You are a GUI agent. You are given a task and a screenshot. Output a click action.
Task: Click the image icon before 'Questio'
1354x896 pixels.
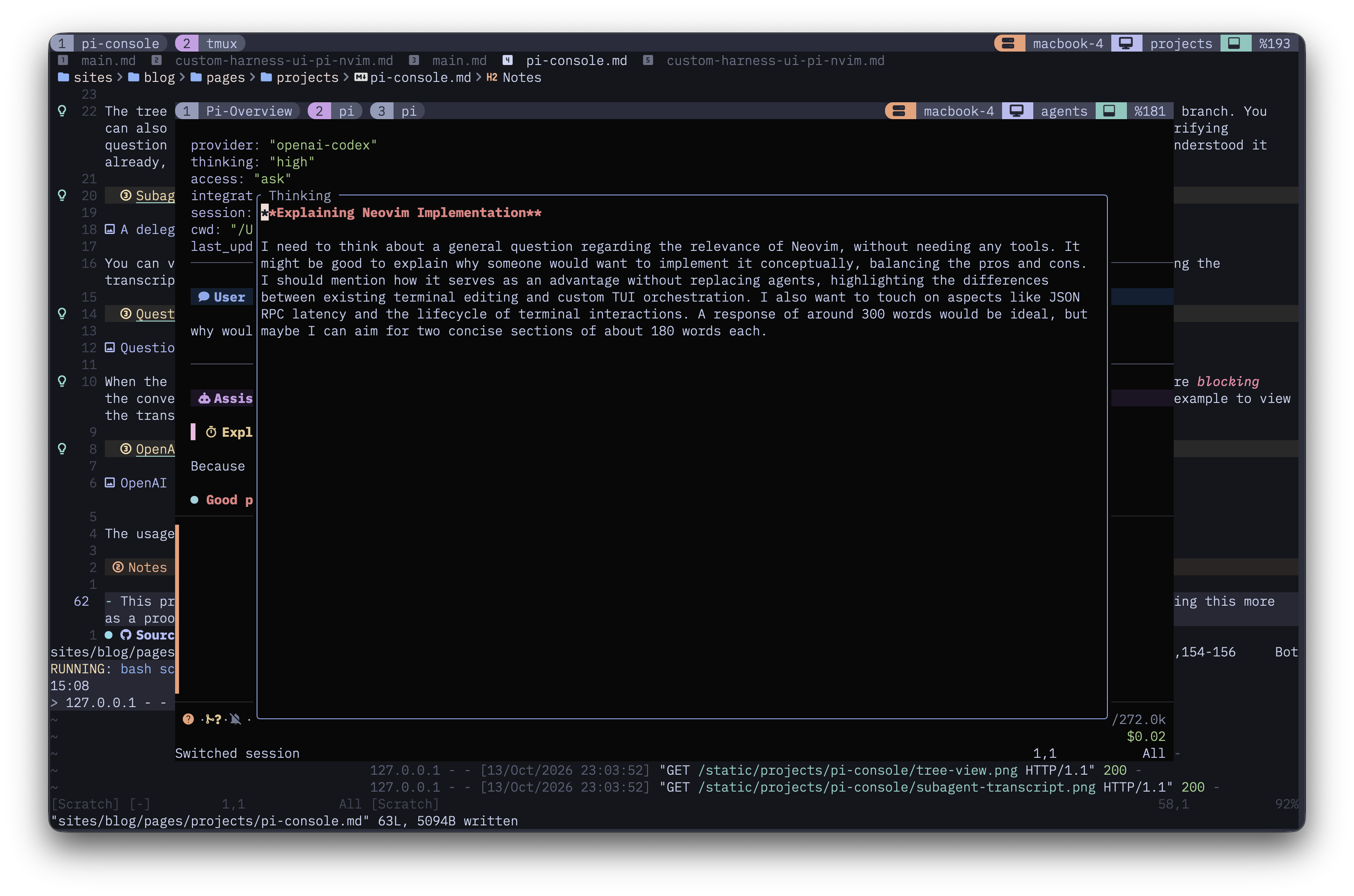coord(110,347)
